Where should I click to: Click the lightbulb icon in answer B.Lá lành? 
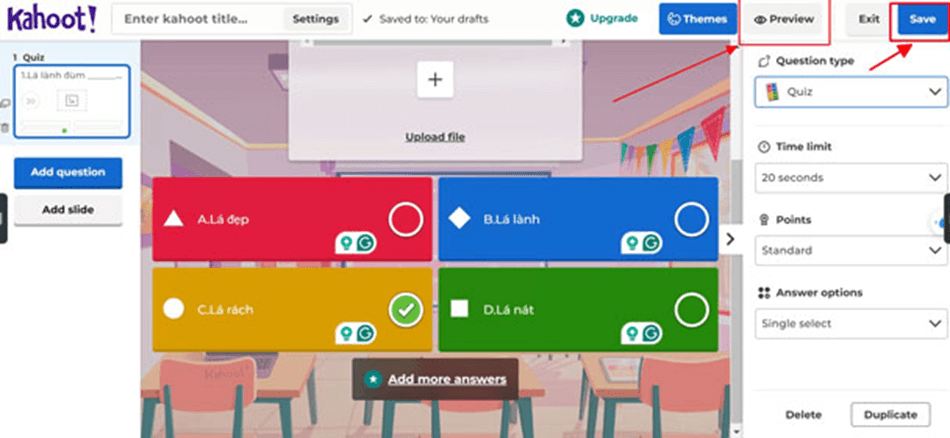coord(632,243)
